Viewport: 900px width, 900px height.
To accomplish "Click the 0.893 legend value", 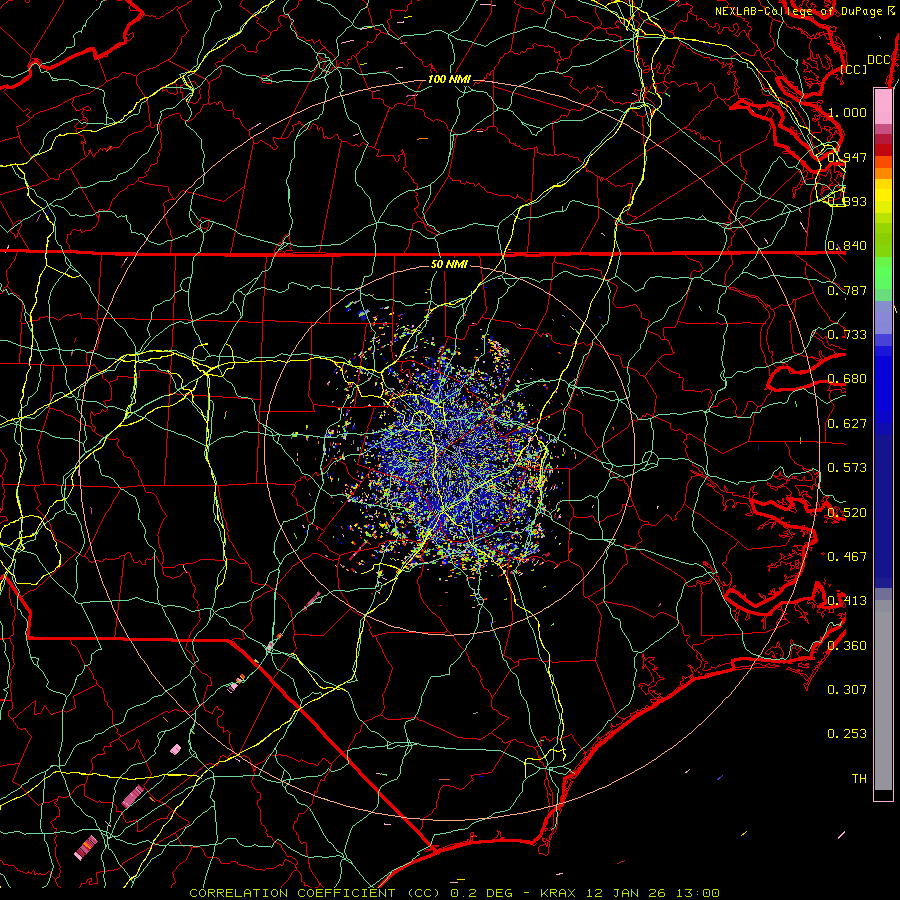I will tap(847, 201).
